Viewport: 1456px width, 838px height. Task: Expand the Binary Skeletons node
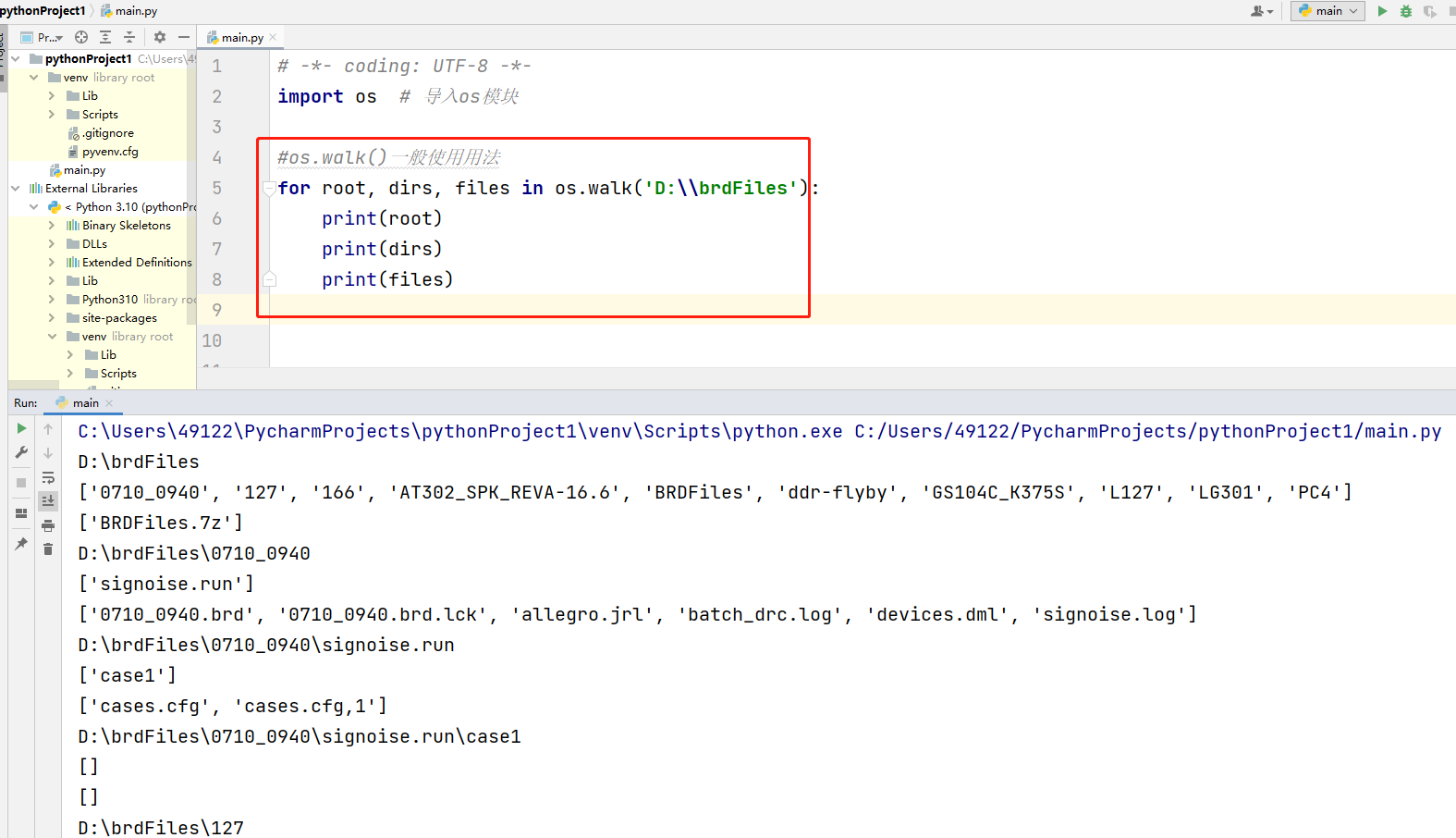coord(52,225)
